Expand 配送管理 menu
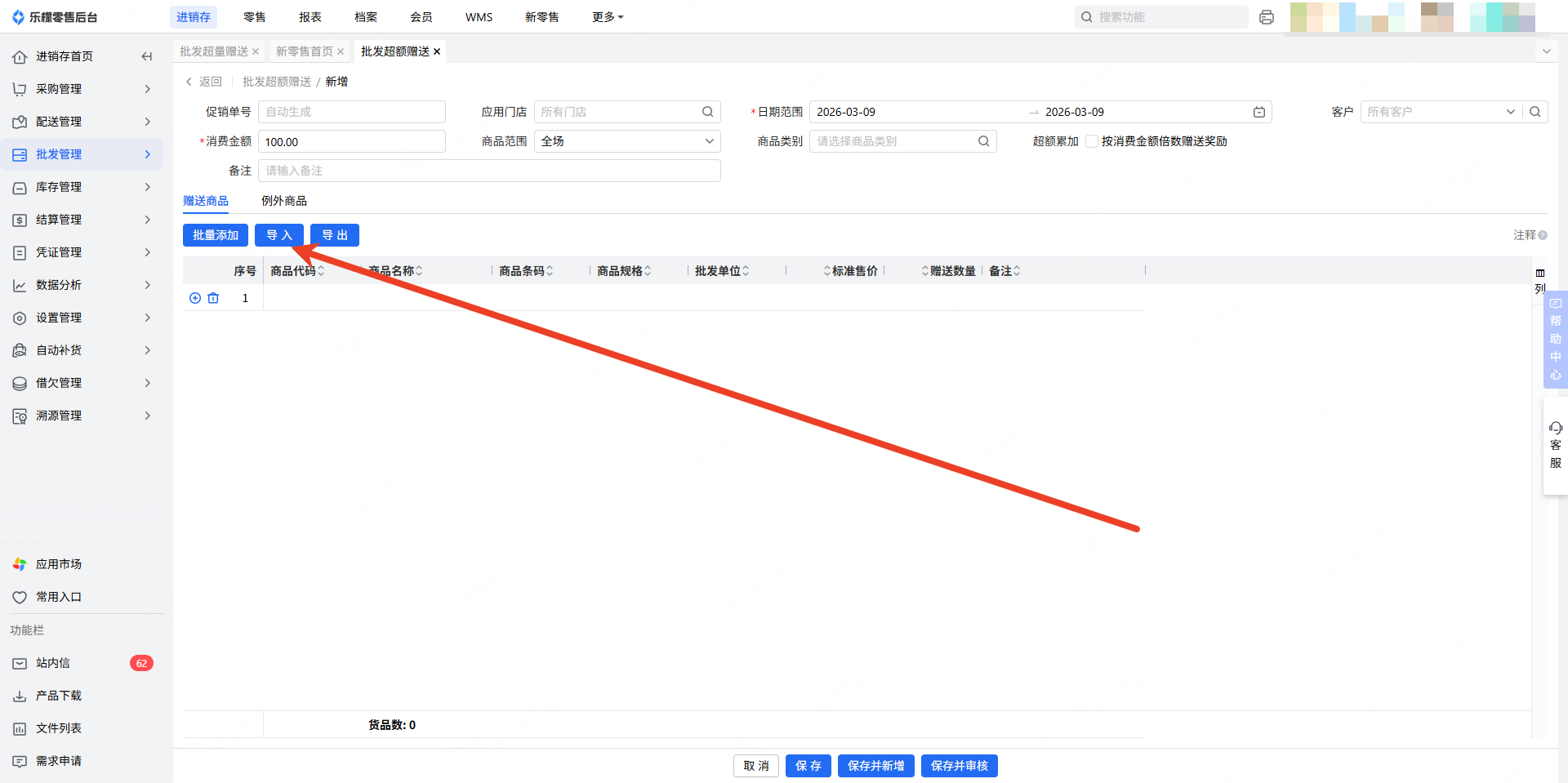Image resolution: width=1568 pixels, height=783 pixels. click(x=82, y=122)
